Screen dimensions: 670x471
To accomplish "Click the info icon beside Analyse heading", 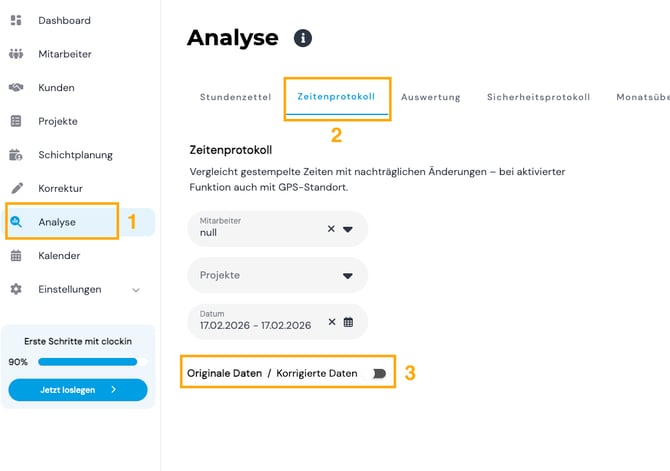I will pos(302,38).
